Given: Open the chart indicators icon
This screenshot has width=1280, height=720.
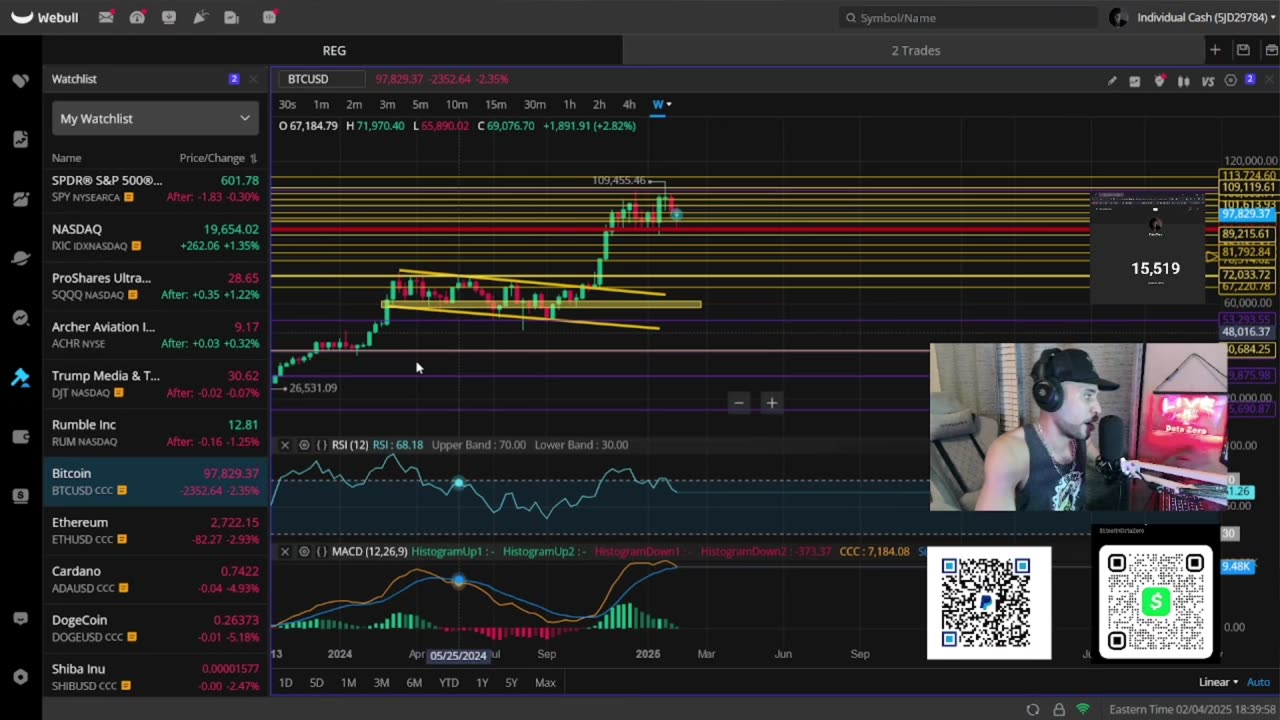Looking at the screenshot, I should coord(1135,81).
